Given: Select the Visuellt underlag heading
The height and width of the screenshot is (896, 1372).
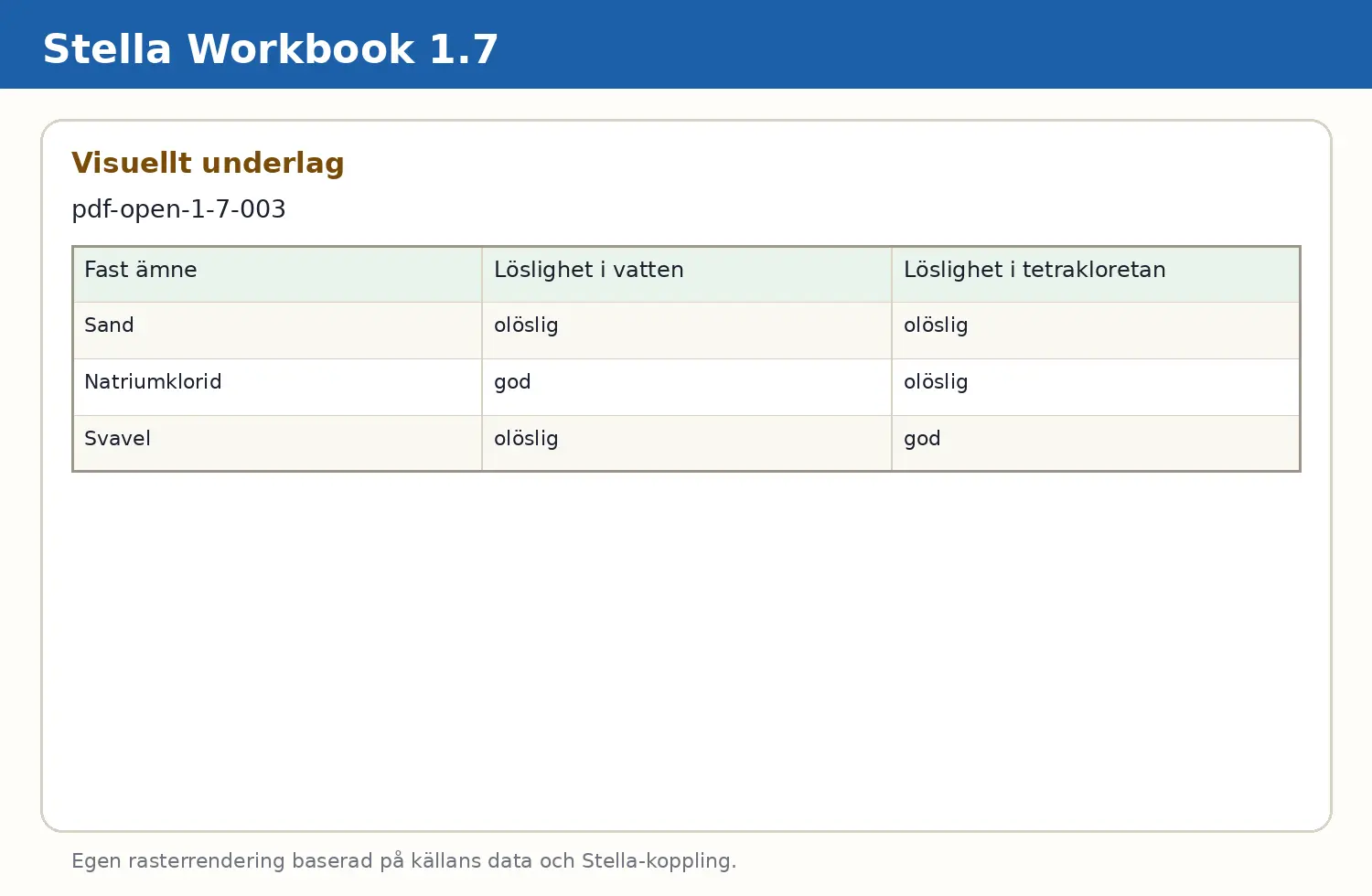Looking at the screenshot, I should (x=208, y=163).
